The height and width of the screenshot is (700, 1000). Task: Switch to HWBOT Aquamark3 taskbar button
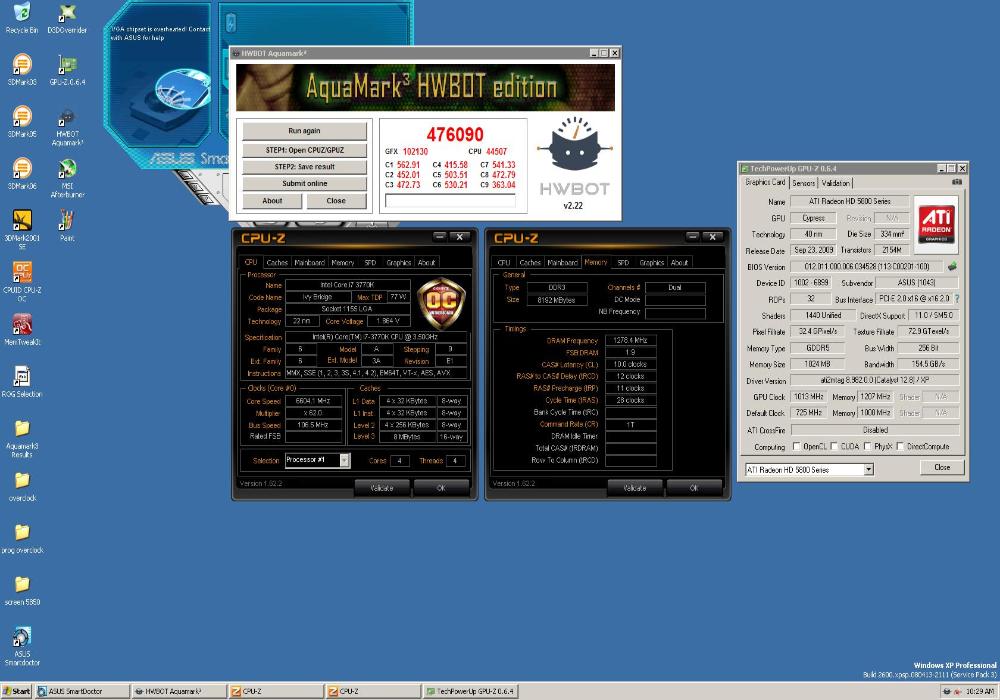tap(178, 691)
